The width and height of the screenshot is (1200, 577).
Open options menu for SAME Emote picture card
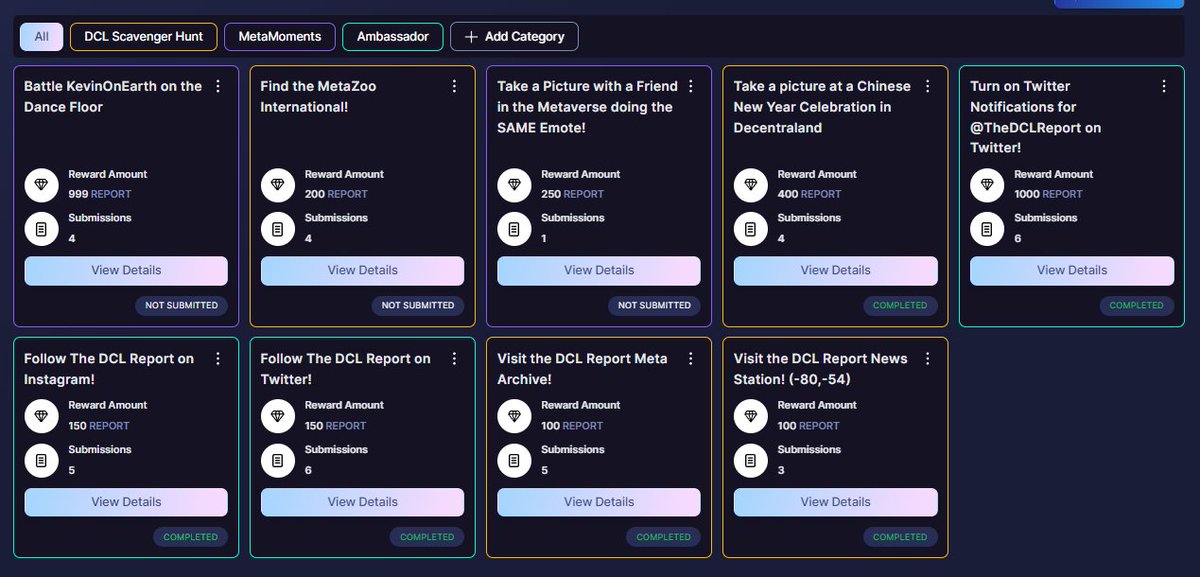tap(691, 87)
